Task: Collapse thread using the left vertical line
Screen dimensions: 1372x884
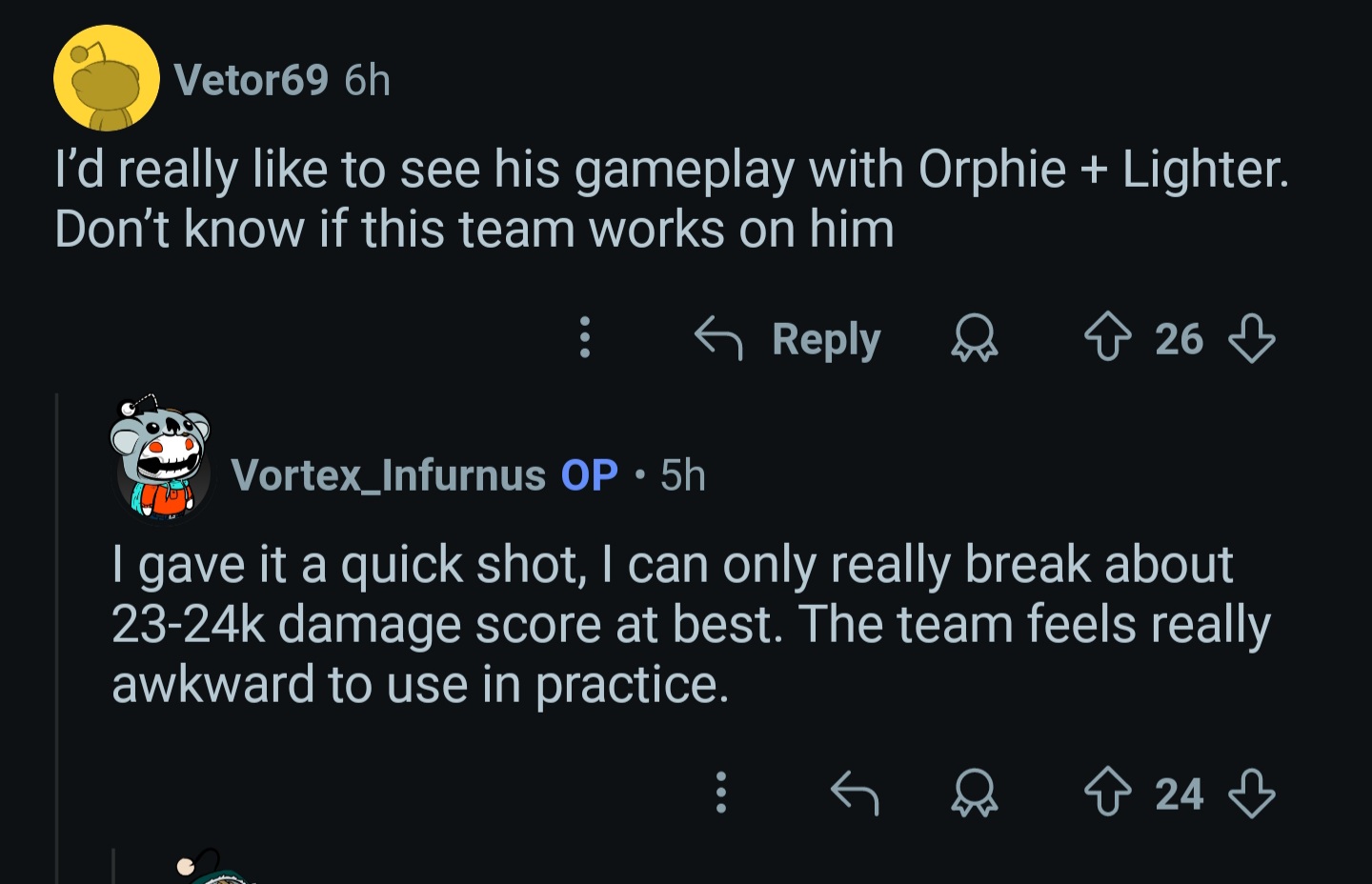Action: point(57,638)
